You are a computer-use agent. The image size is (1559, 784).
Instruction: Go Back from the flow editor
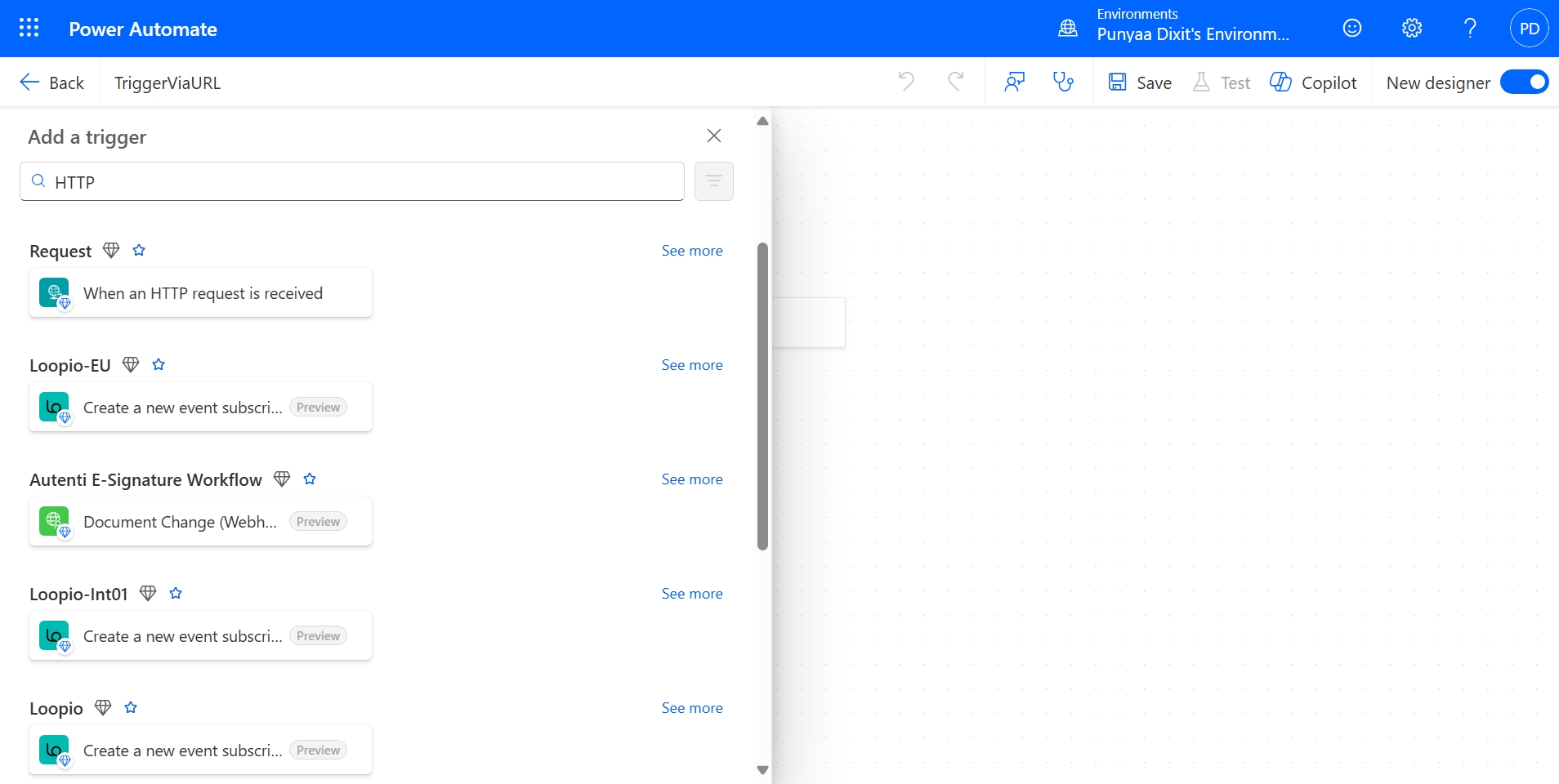52,82
